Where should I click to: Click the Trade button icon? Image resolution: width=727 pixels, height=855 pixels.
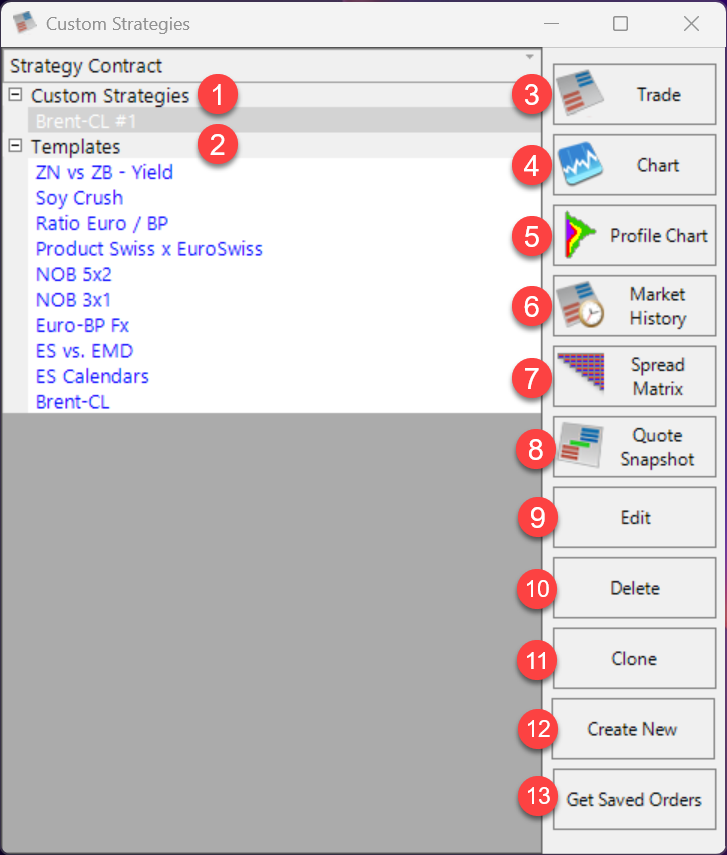coord(581,95)
